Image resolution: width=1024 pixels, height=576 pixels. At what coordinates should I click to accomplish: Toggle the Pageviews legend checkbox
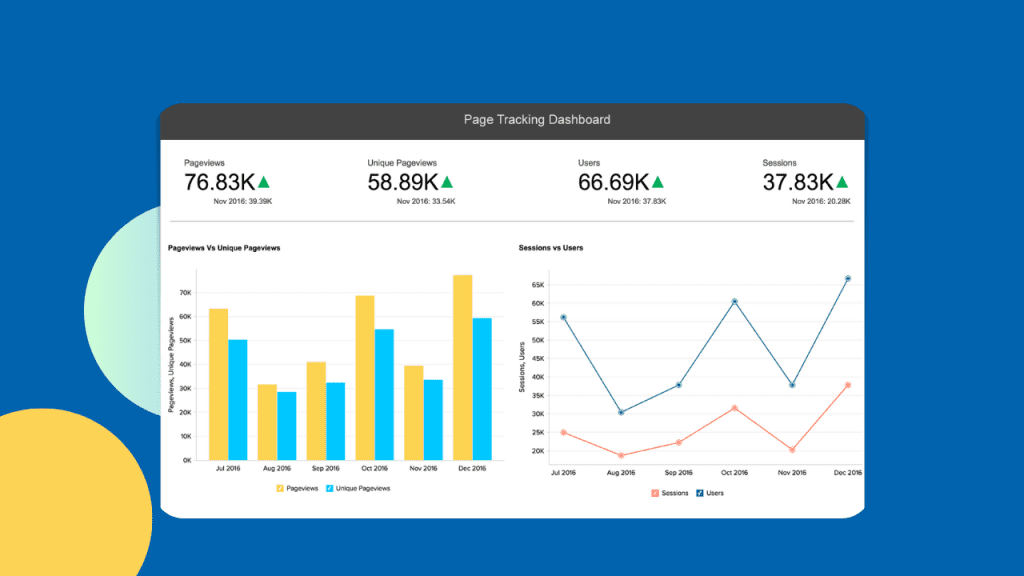[x=280, y=488]
